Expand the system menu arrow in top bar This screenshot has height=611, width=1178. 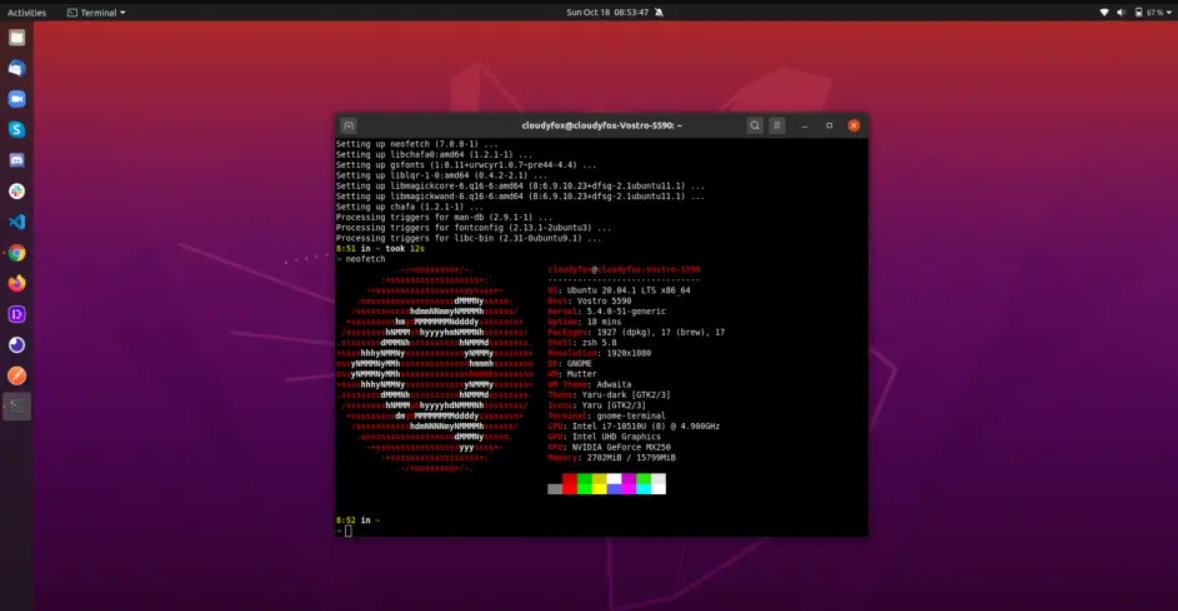pos(1169,13)
